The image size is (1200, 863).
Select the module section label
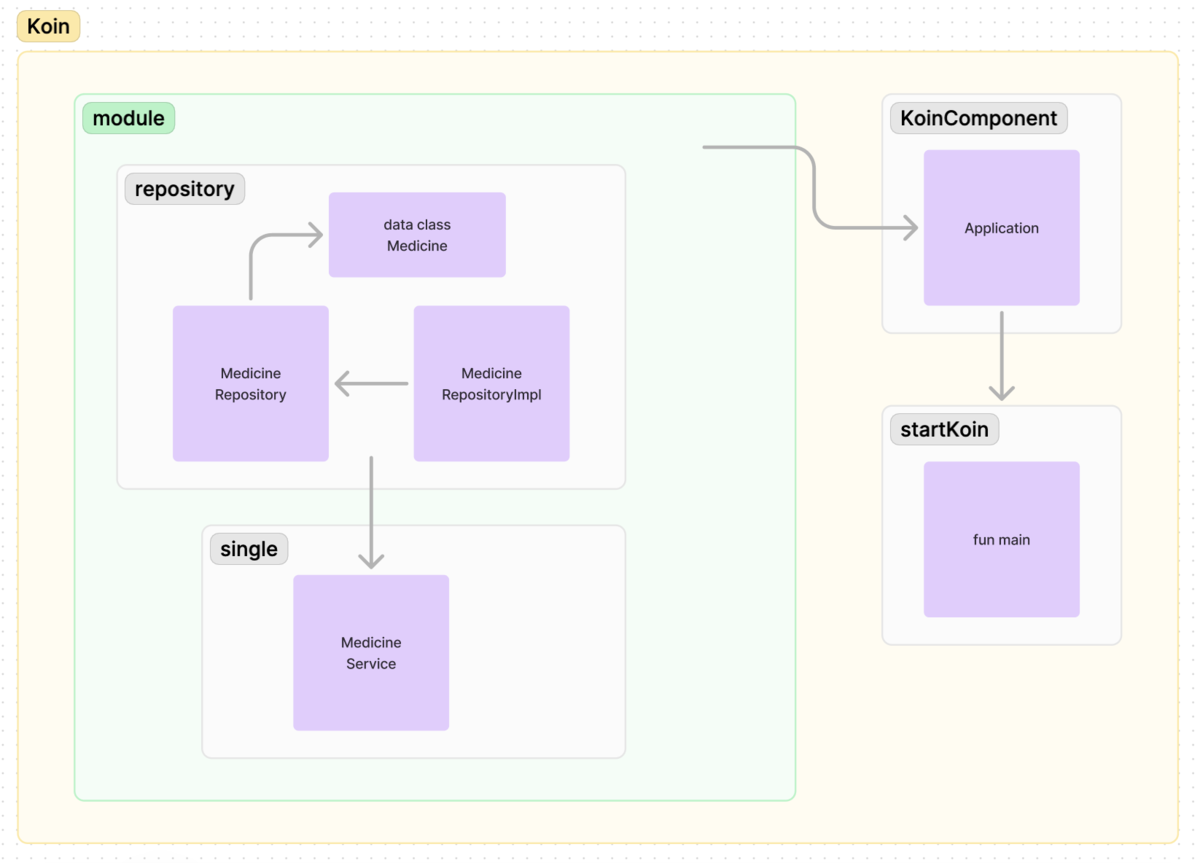click(128, 118)
